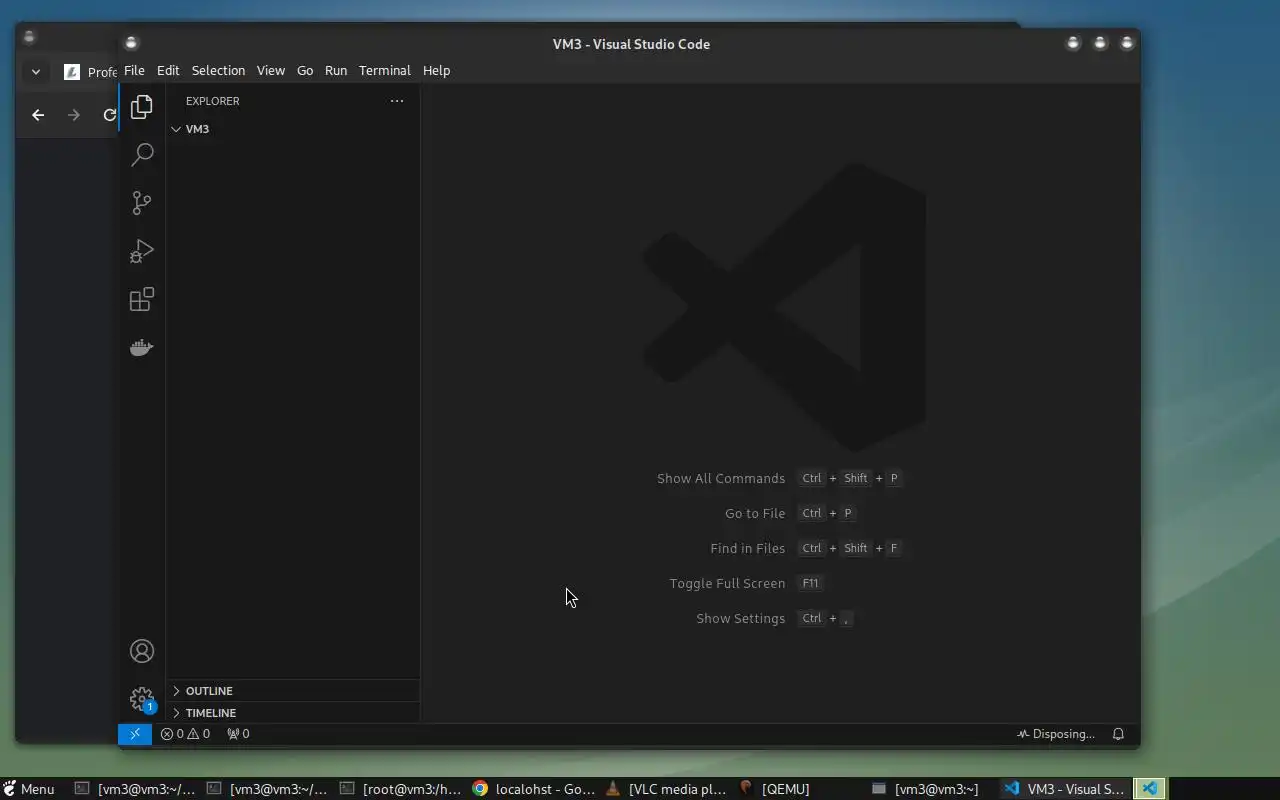Switch to the root@vm3 terminal in taskbar
1280x800 pixels.
pos(401,789)
